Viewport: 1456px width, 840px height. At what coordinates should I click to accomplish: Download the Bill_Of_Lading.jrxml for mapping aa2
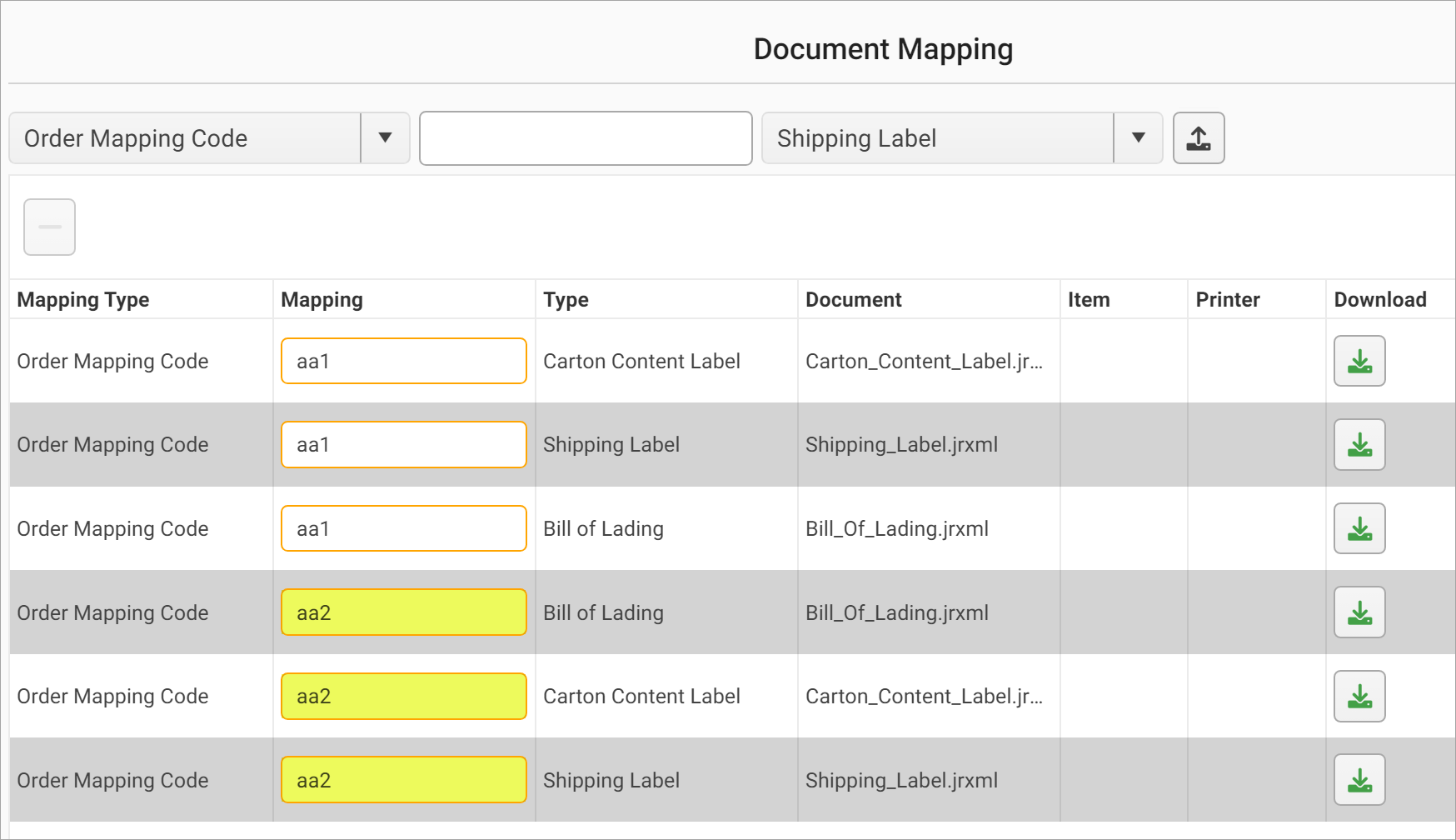pos(1359,612)
